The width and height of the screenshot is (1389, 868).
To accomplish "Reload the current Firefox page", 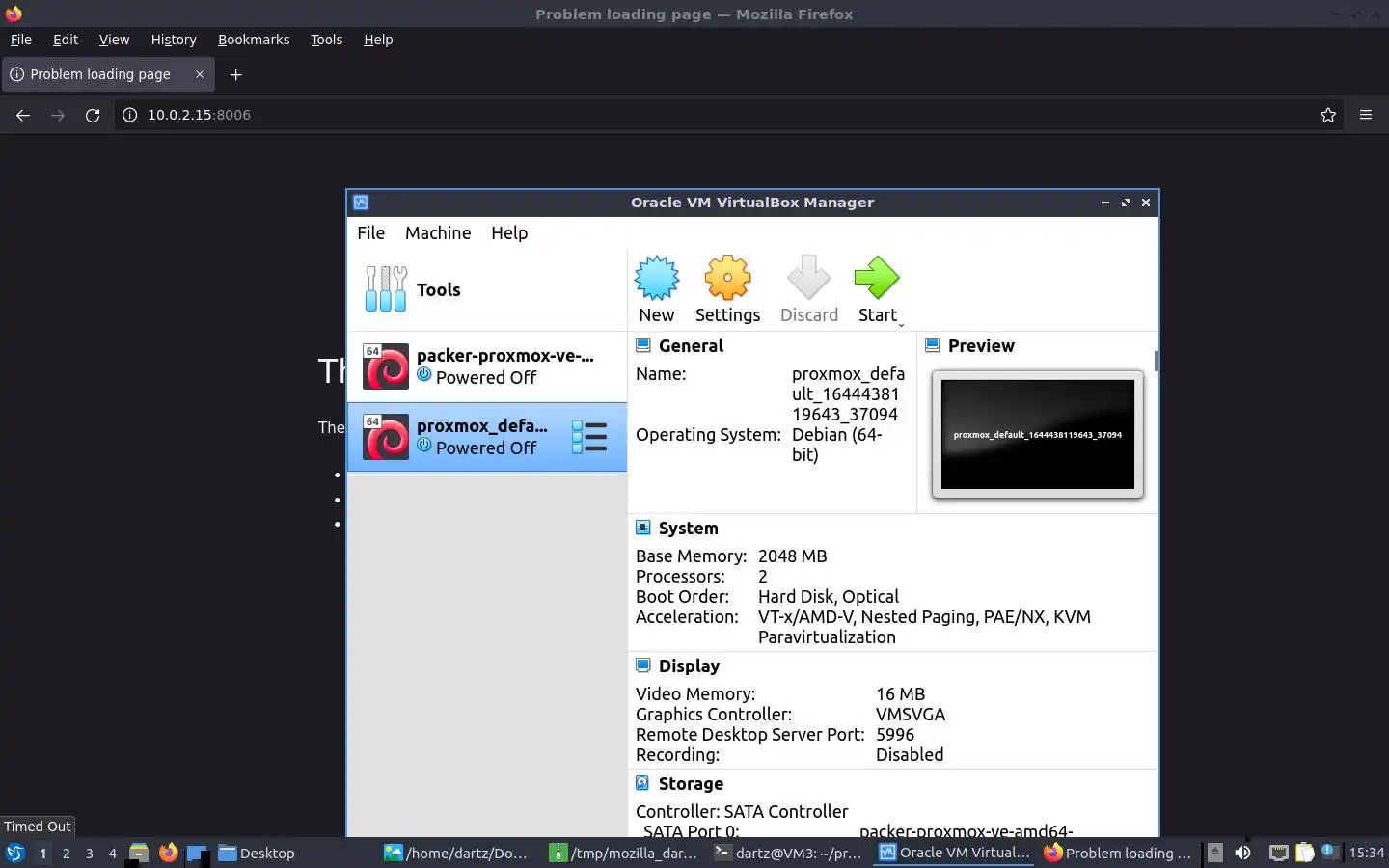I will tap(93, 115).
